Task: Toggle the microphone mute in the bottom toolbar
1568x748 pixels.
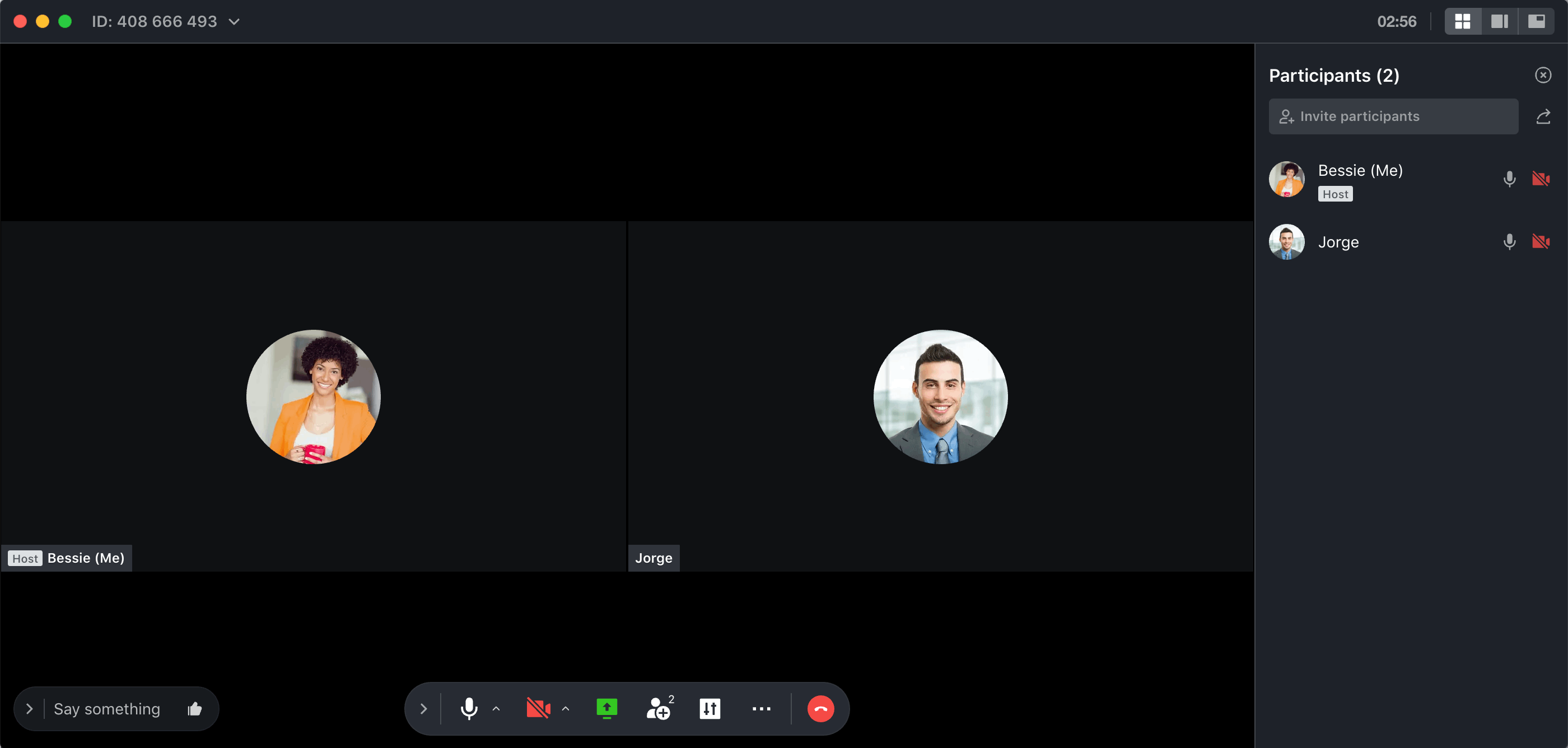Action: pos(469,708)
